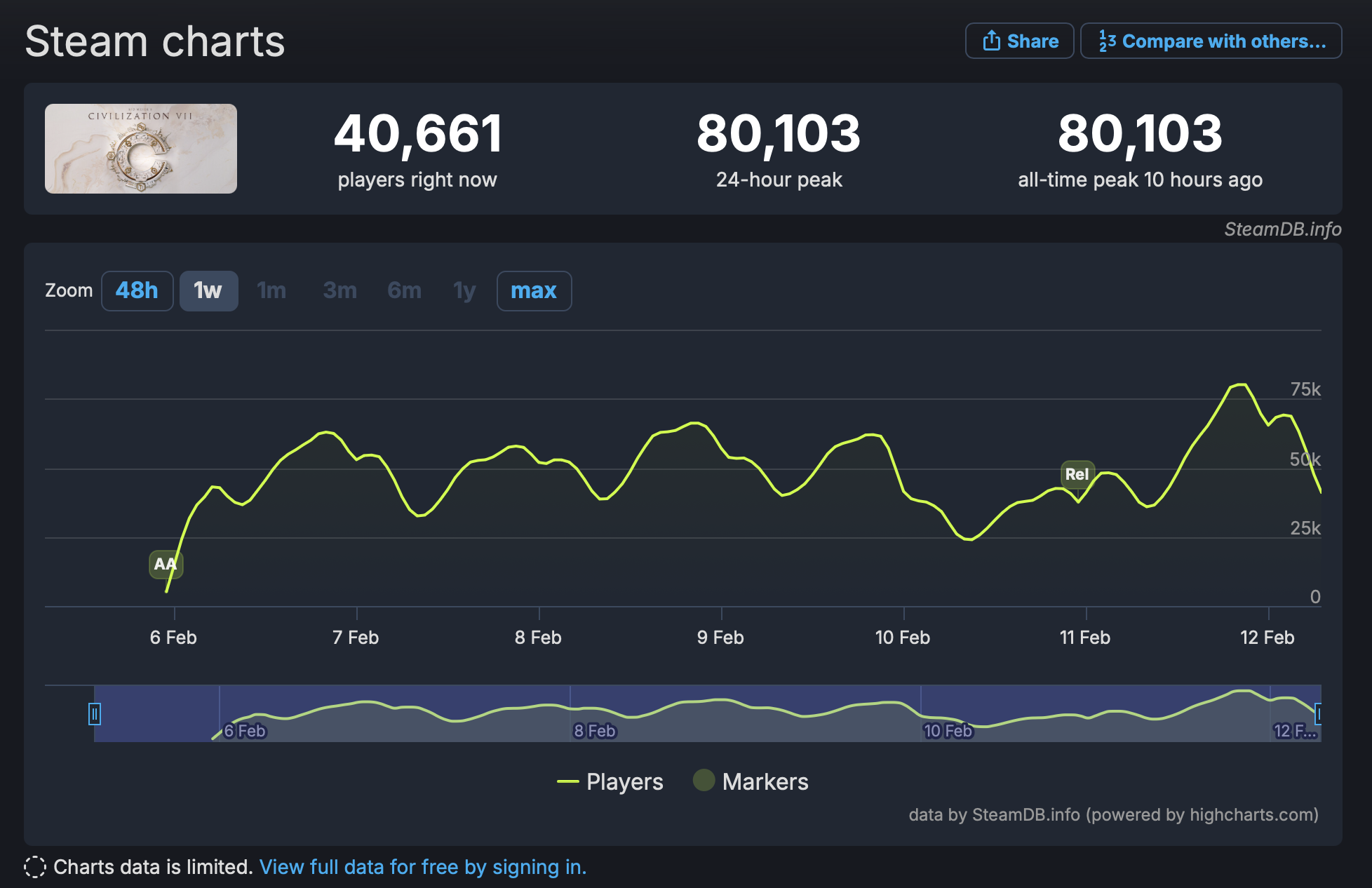Choose the 6m zoom option

405,290
